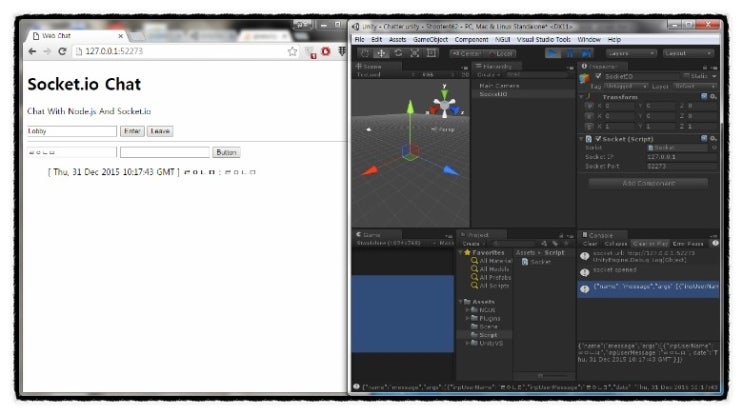
Task: Expand the NGUI folder in Project
Action: click(467, 310)
